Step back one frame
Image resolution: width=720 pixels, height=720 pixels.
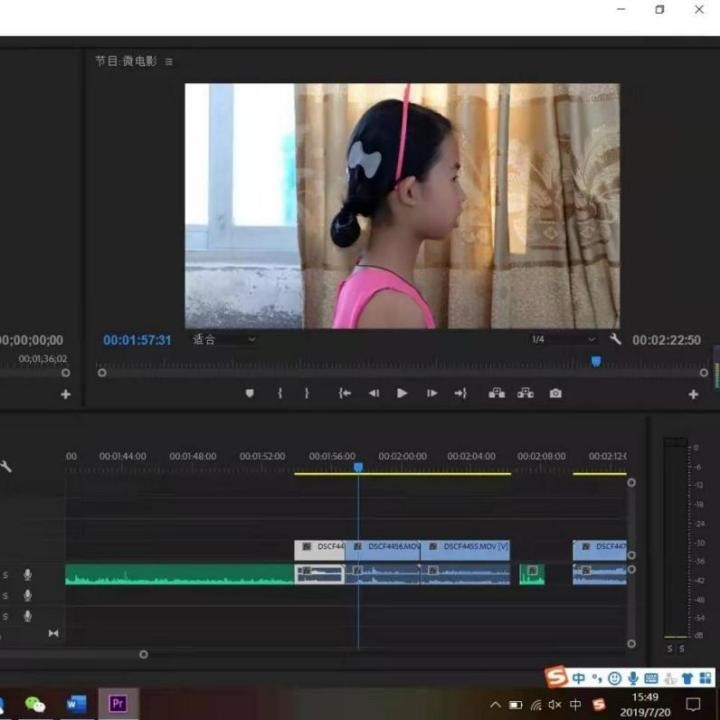coord(374,394)
